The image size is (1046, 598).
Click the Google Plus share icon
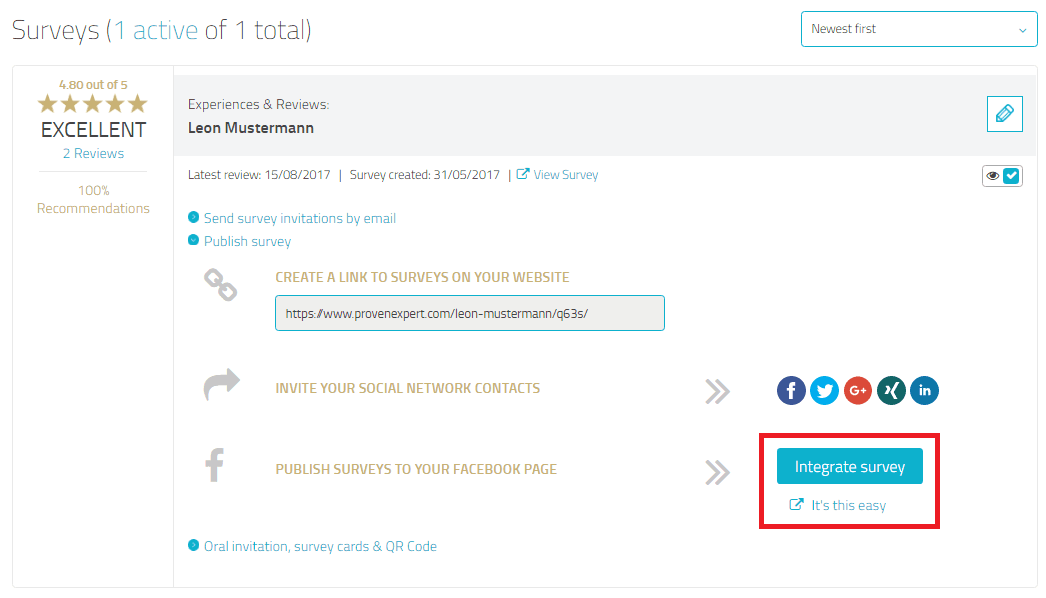pyautogui.click(x=858, y=390)
